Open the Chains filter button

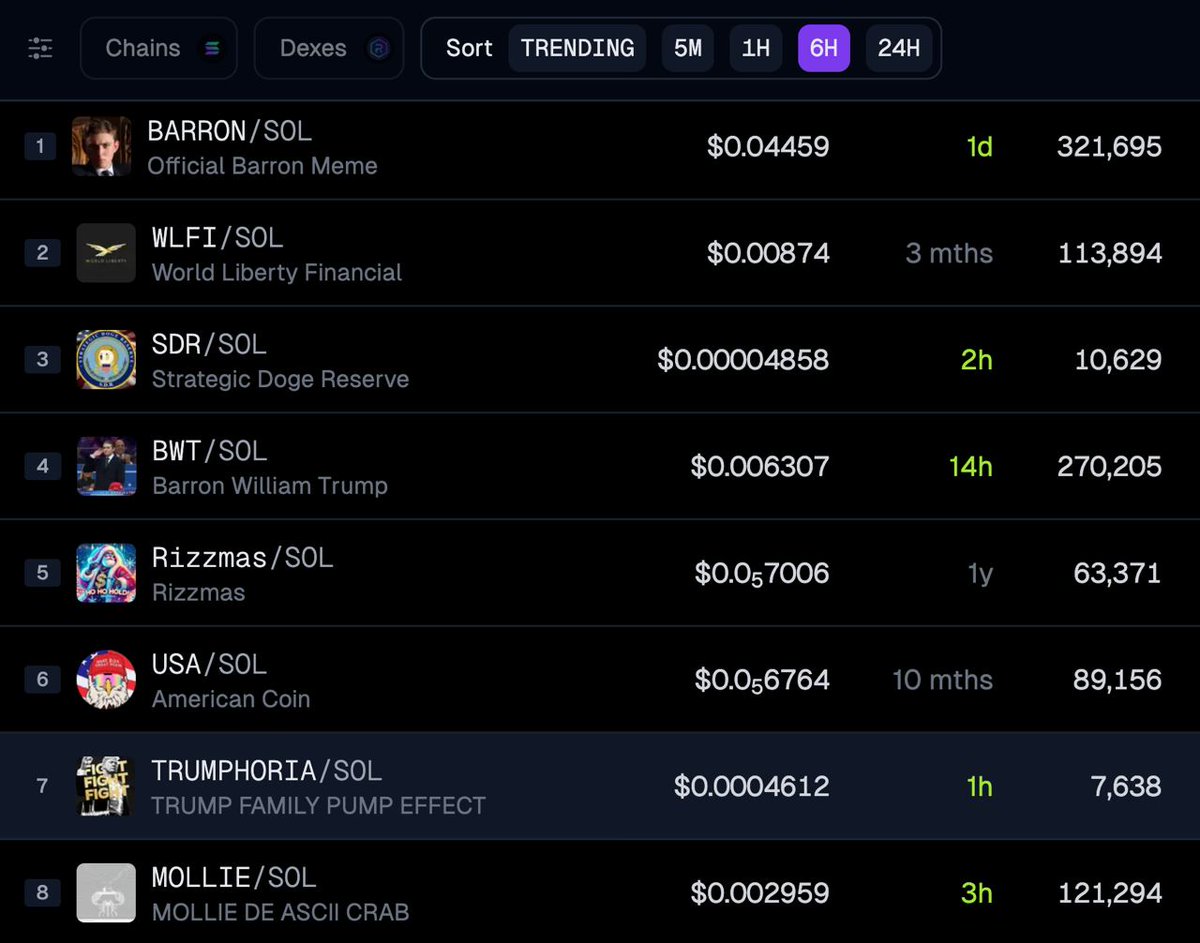tap(158, 48)
